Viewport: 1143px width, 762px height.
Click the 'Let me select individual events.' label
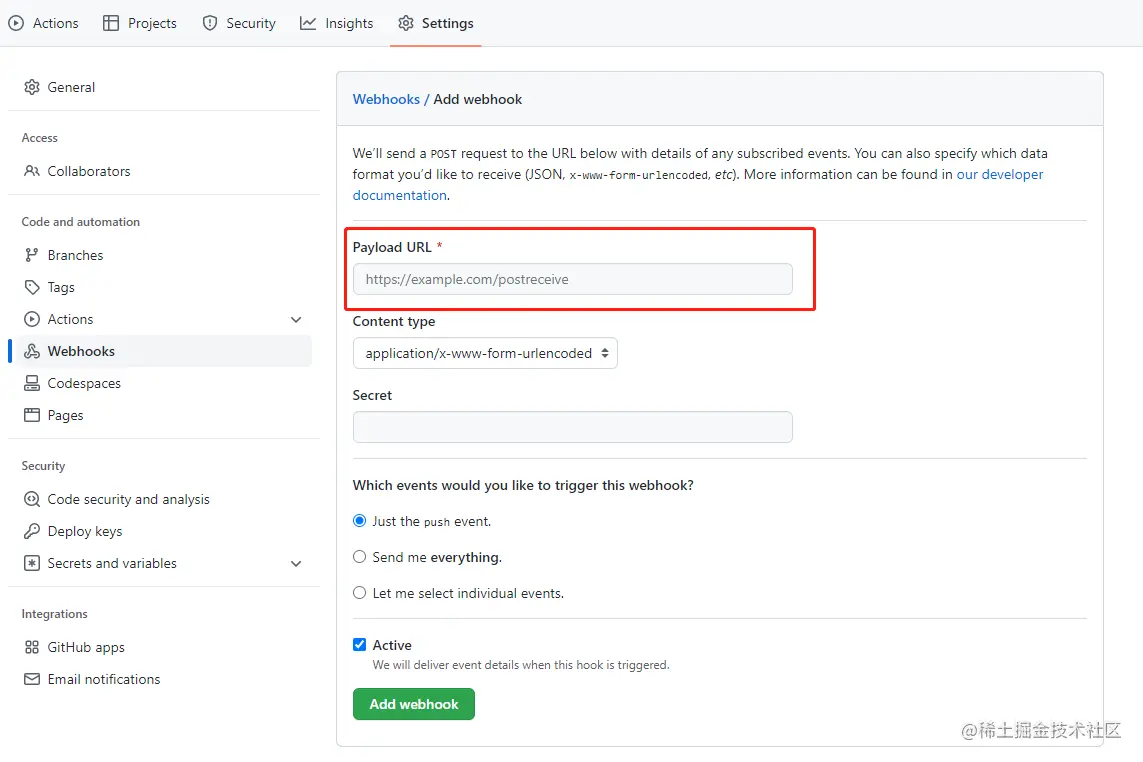468,594
